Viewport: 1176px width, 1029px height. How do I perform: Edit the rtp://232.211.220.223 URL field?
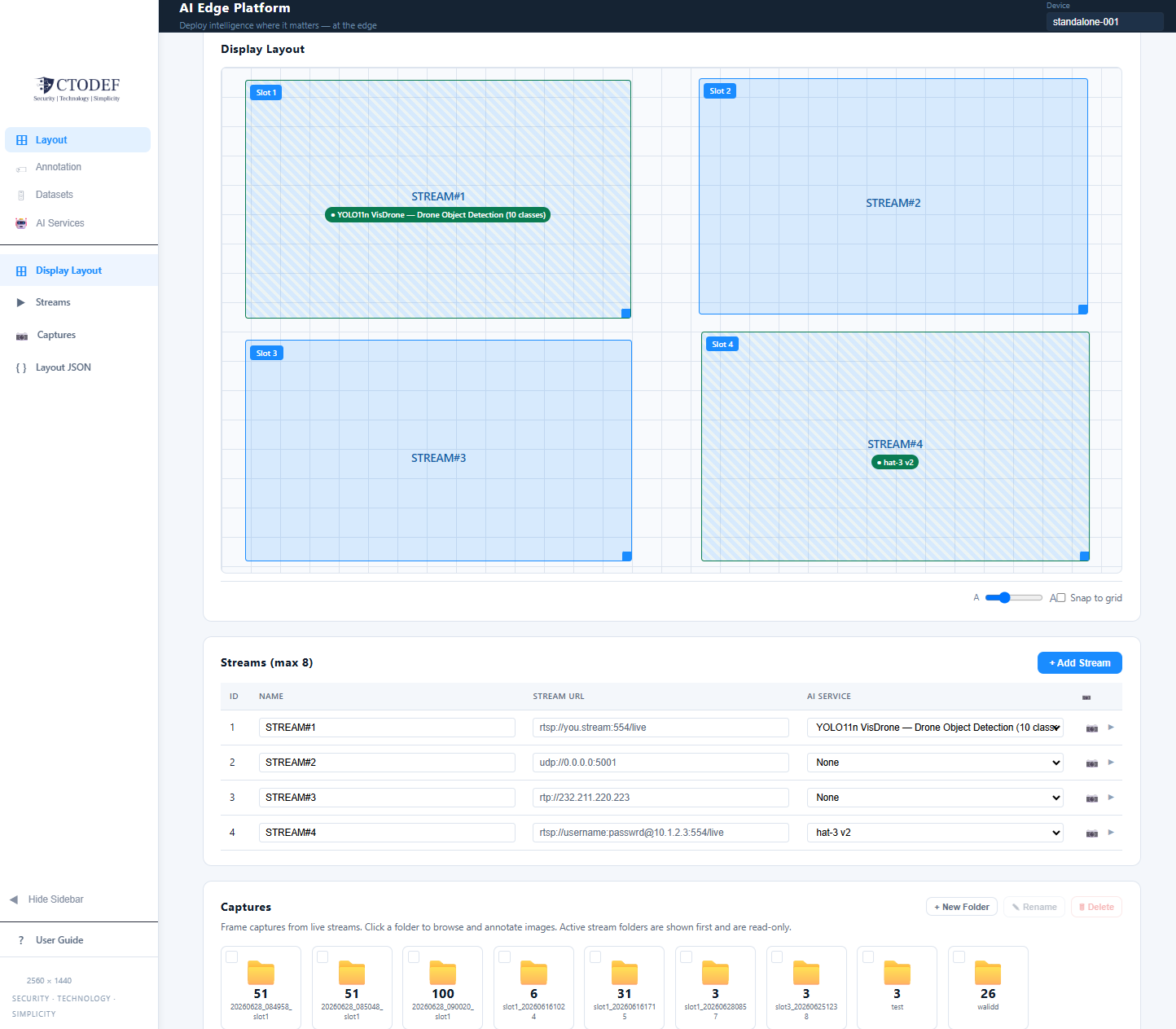pyautogui.click(x=660, y=798)
